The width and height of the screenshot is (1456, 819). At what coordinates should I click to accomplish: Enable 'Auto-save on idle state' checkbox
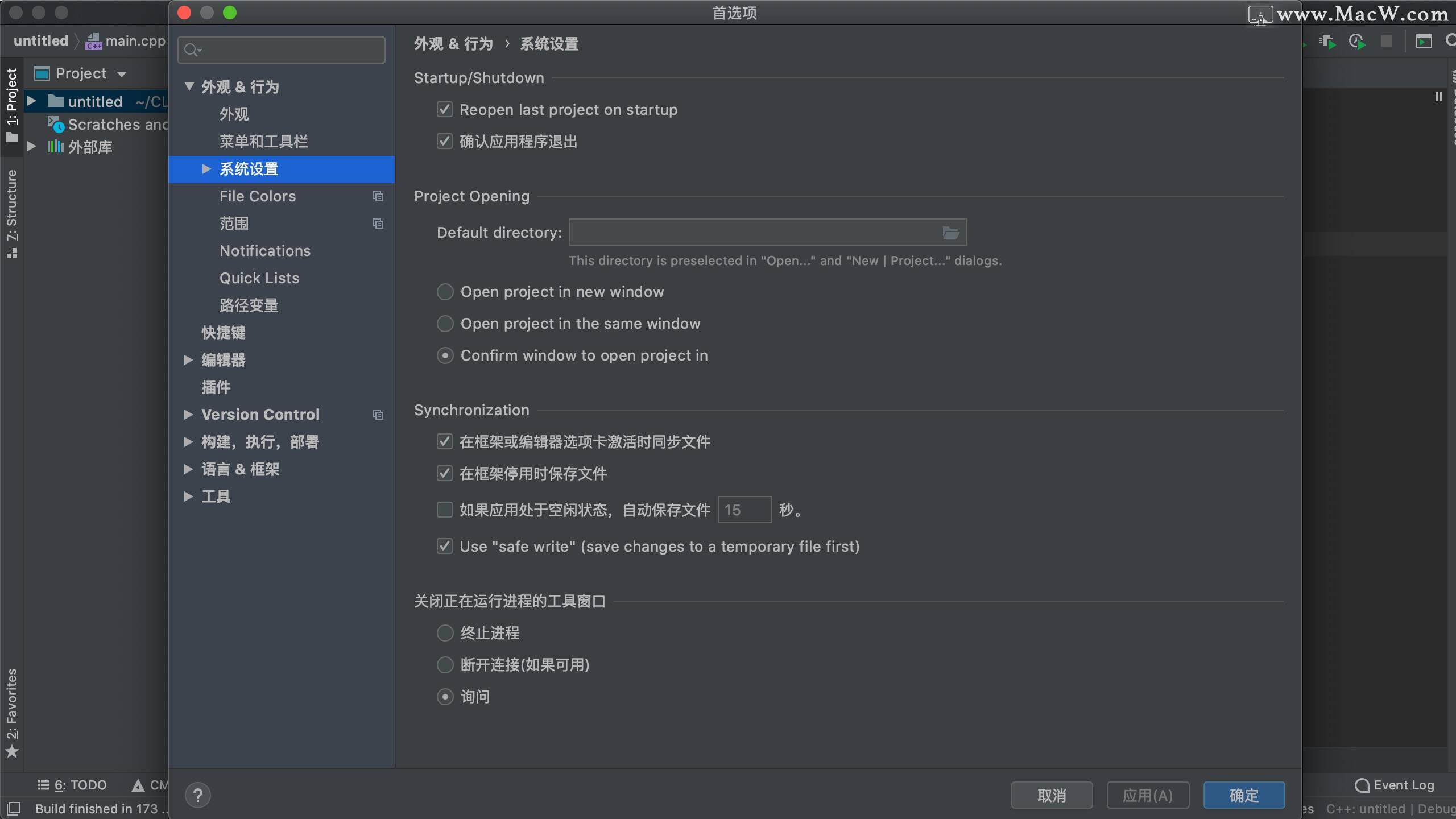coord(445,510)
